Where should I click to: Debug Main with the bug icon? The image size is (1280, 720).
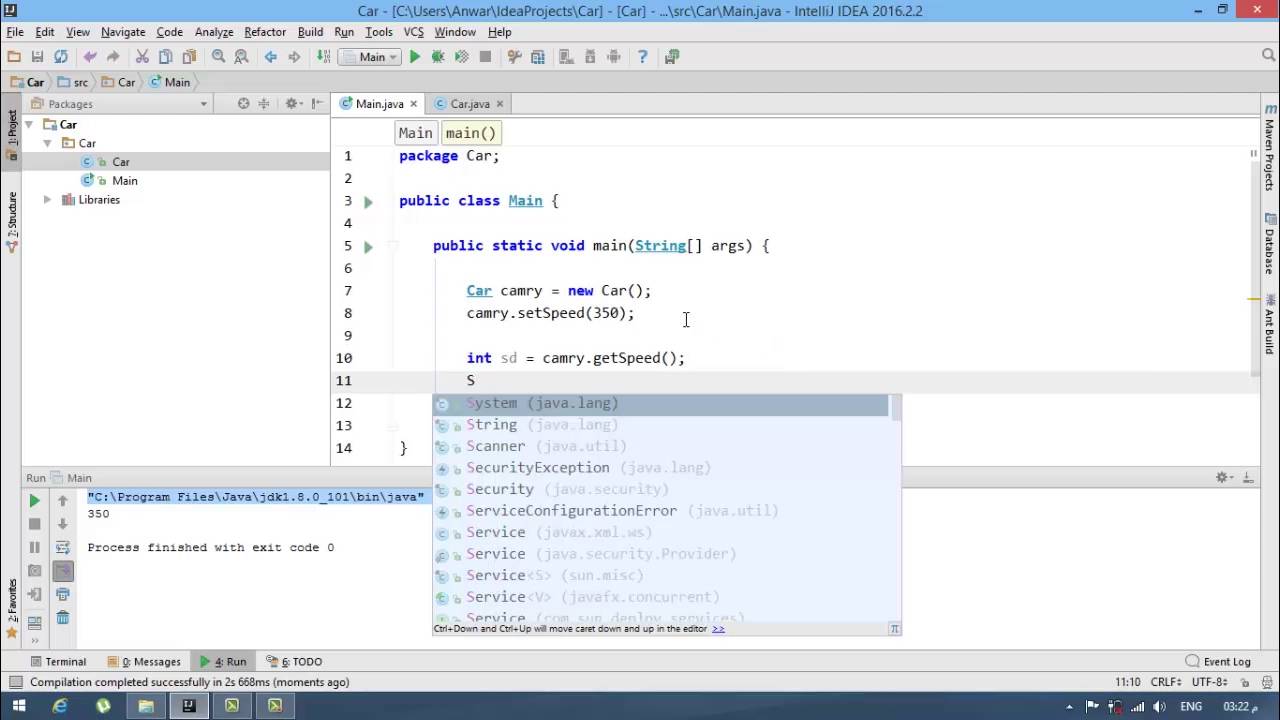(x=438, y=57)
